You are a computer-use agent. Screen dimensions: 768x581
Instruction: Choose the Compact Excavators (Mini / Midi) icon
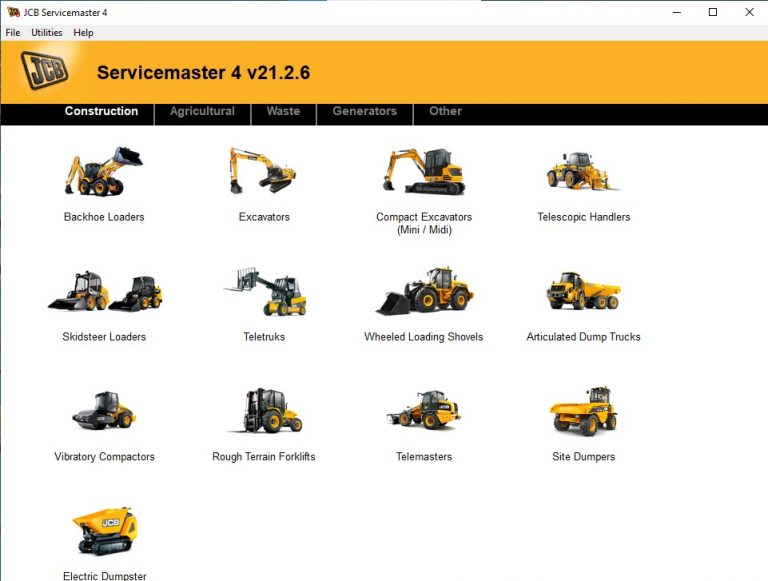[x=424, y=171]
